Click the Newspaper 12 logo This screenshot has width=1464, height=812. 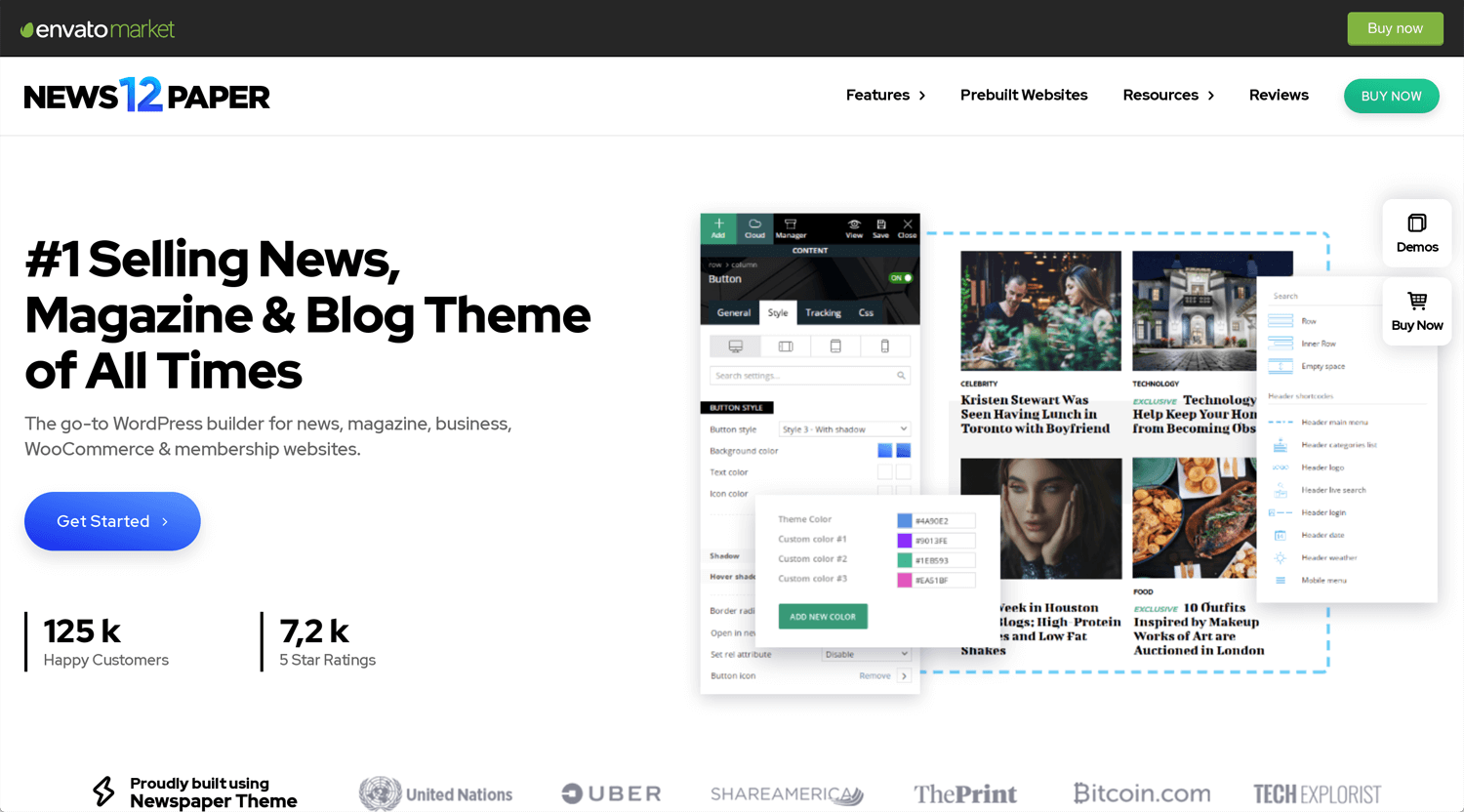click(x=146, y=96)
